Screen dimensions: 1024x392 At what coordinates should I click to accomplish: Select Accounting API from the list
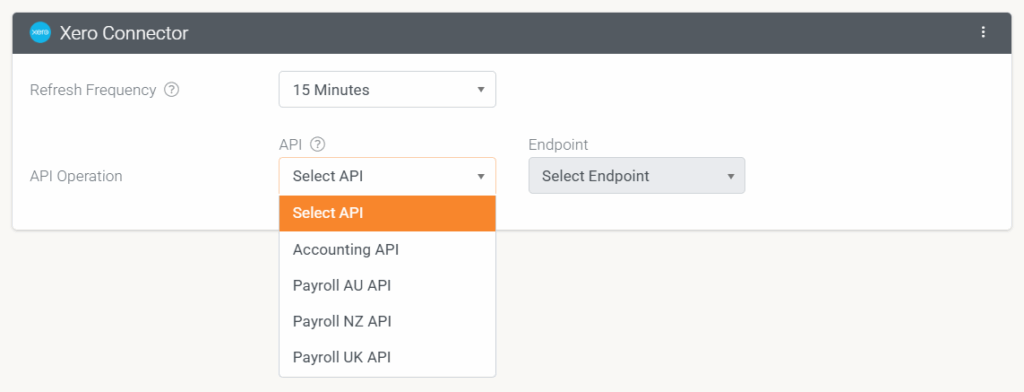pyautogui.click(x=387, y=250)
